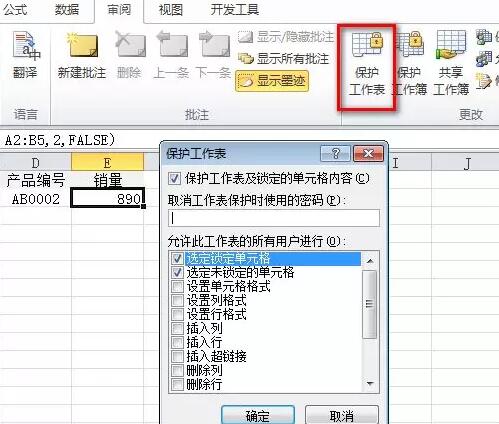This screenshot has height=424, width=499.
Task: Enable the 设置单元格格式 checkbox
Action: 177,287
